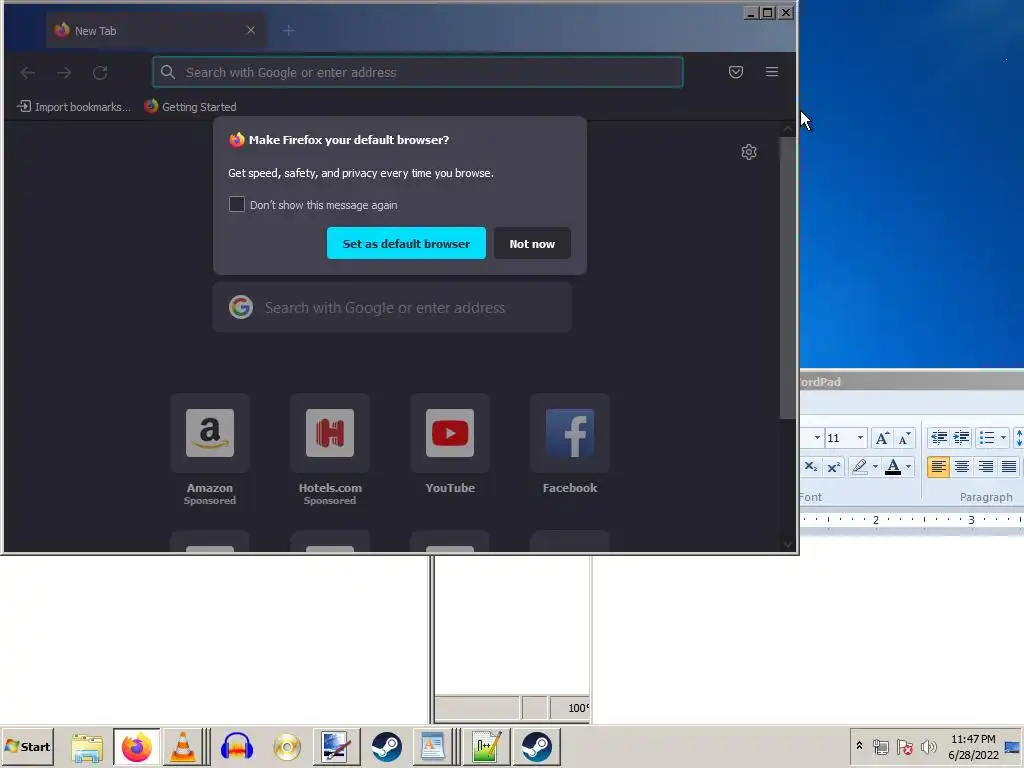Click WordPad grow font icon

(882, 438)
